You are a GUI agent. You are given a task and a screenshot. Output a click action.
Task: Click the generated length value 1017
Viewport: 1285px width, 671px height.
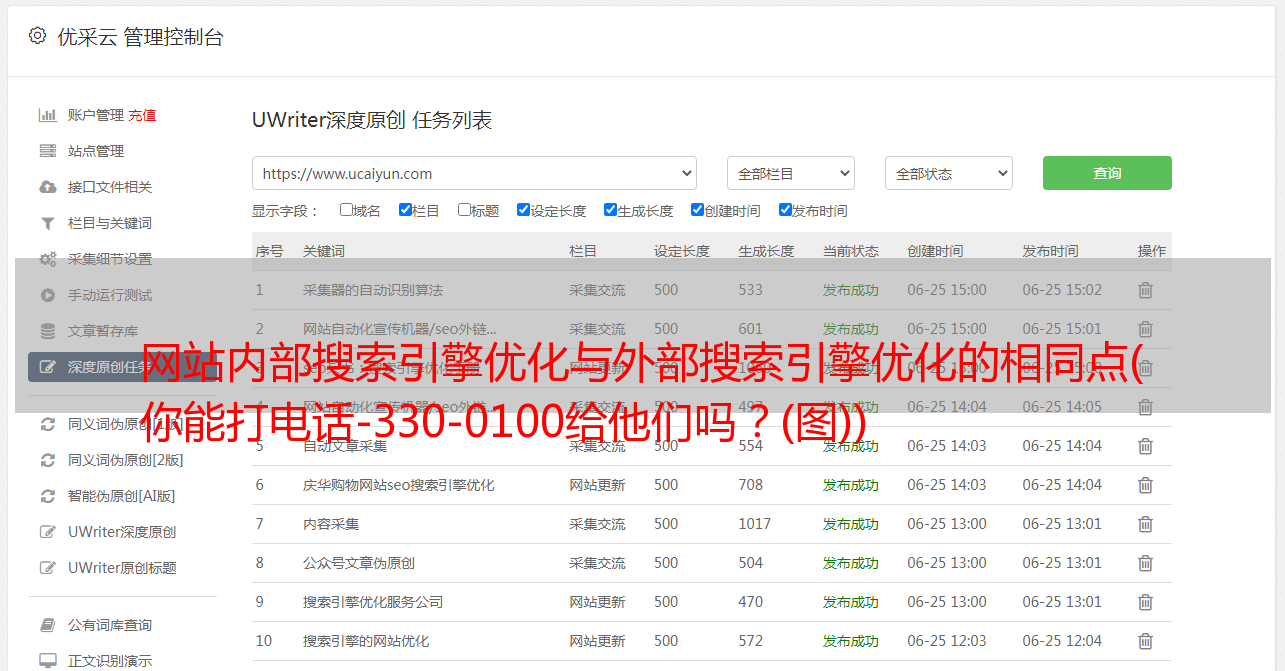point(755,524)
